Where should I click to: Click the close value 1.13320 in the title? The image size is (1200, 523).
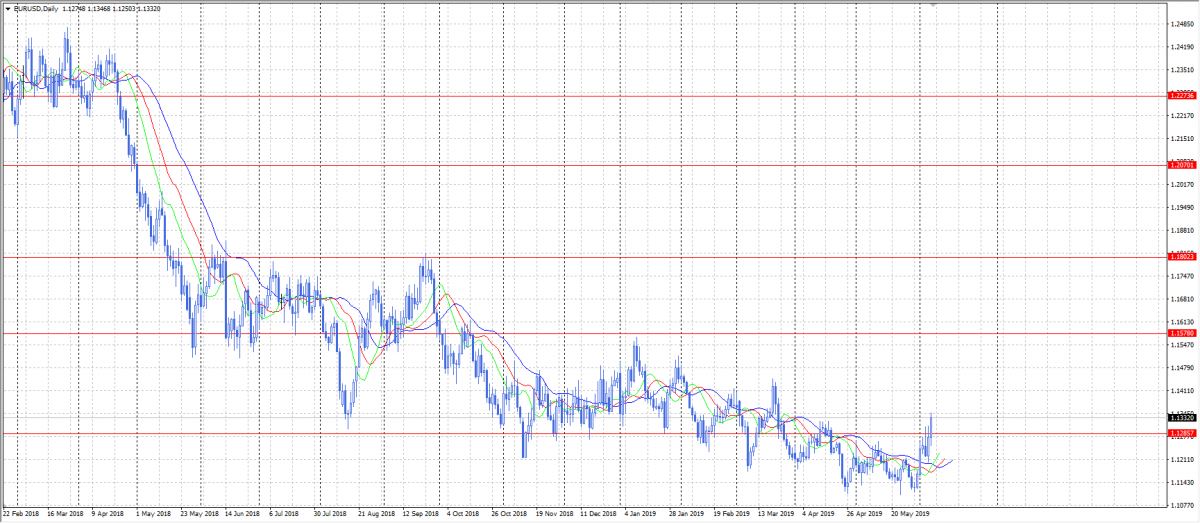(147, 9)
